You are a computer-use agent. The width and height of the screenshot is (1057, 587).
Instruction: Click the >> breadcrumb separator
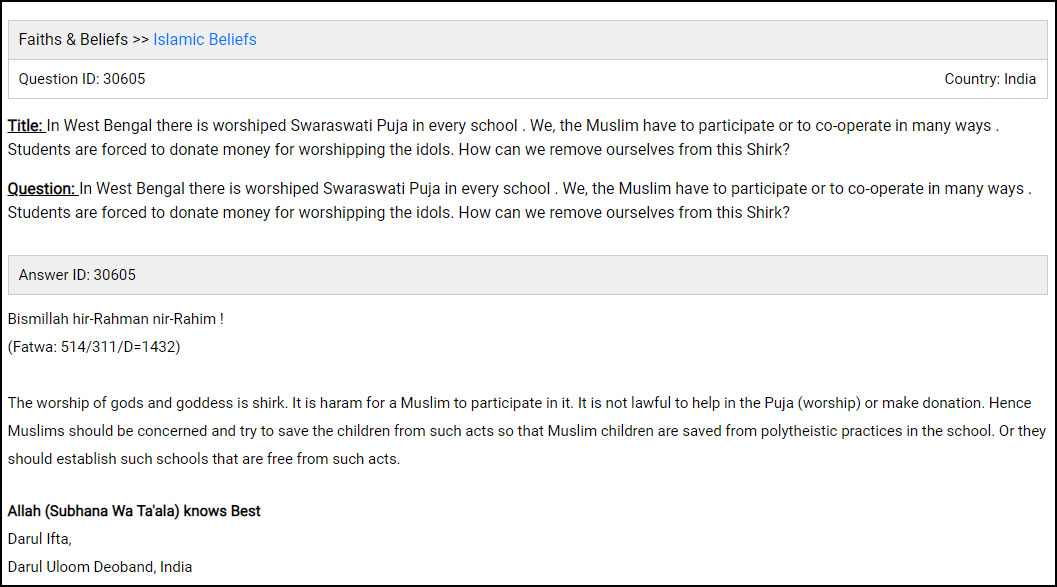[x=140, y=40]
